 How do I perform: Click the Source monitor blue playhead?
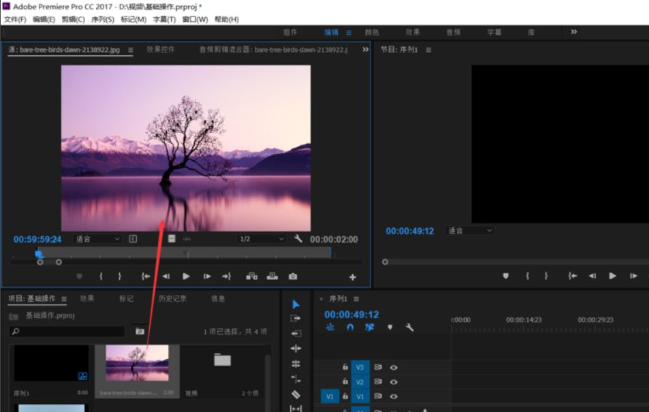point(38,254)
